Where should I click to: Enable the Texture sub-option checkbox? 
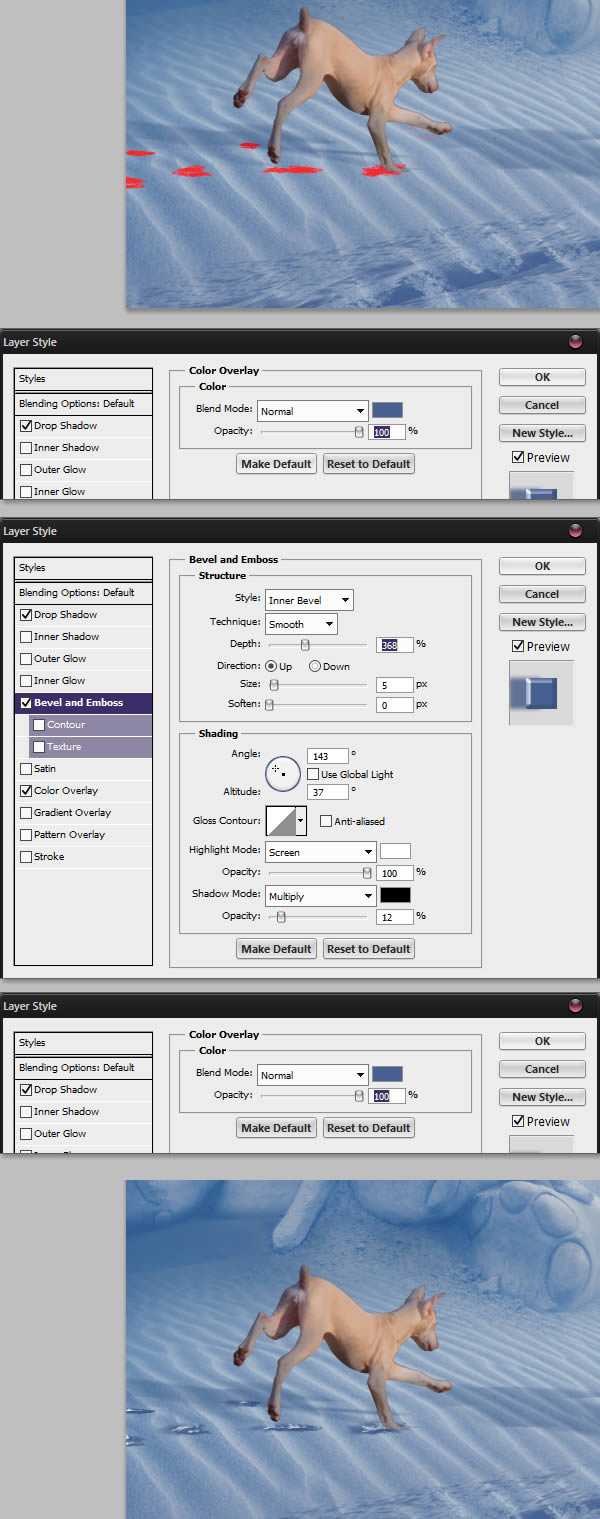coord(39,747)
